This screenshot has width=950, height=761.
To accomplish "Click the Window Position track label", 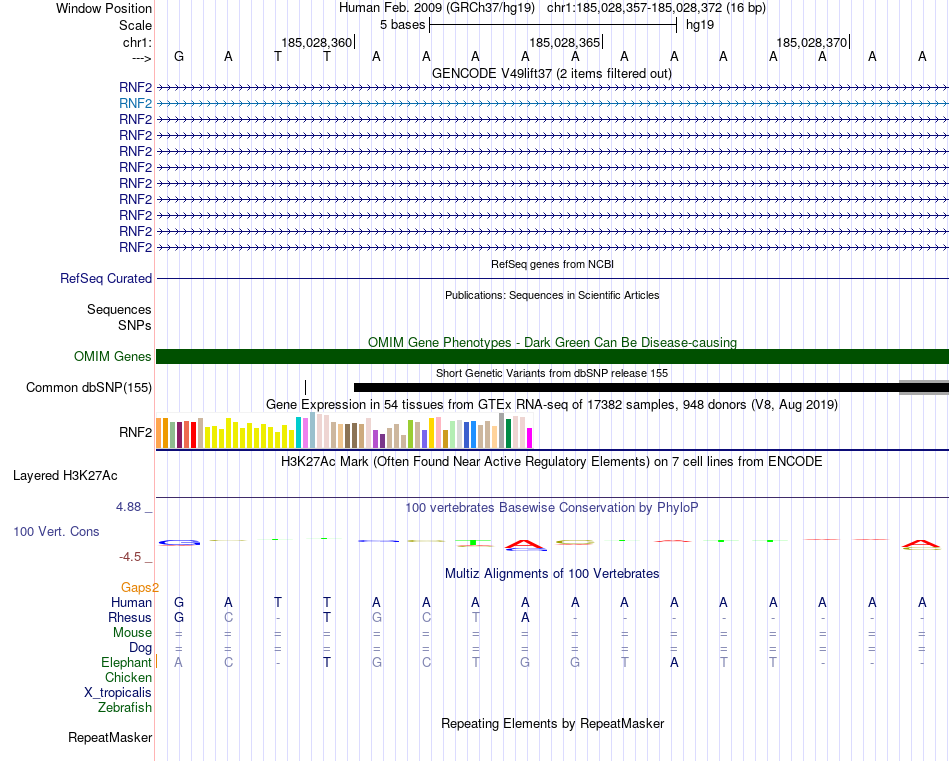I will (x=104, y=8).
